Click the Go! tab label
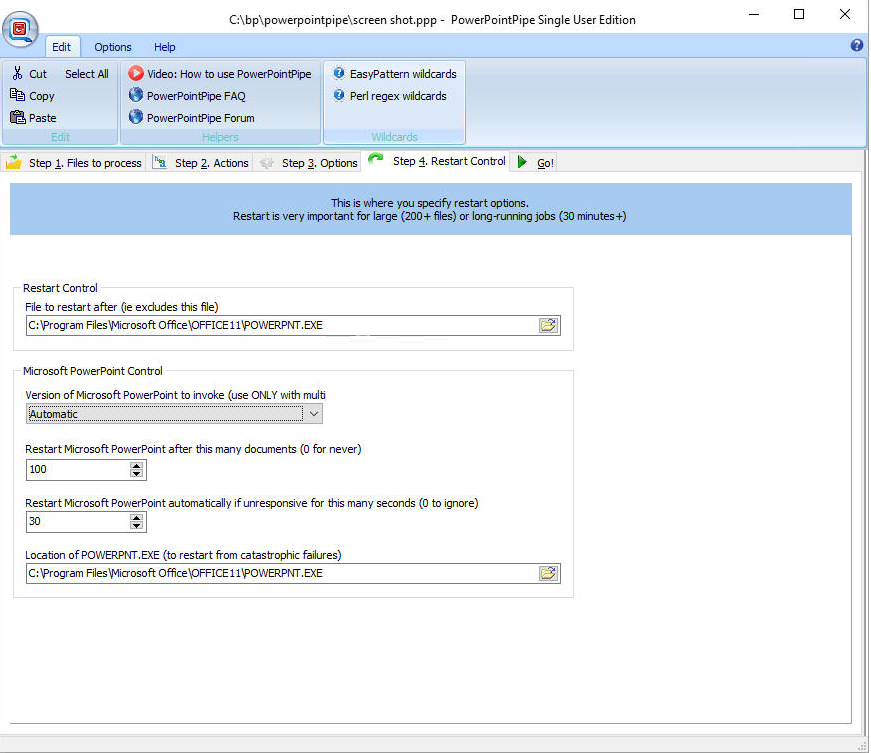 coord(545,163)
